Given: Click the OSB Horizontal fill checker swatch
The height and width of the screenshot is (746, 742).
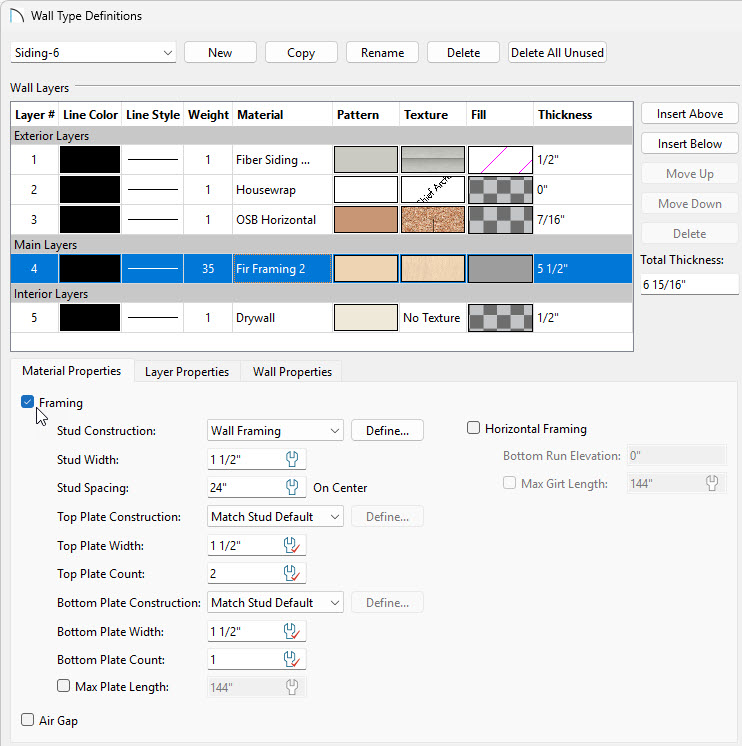Looking at the screenshot, I should click(x=500, y=219).
